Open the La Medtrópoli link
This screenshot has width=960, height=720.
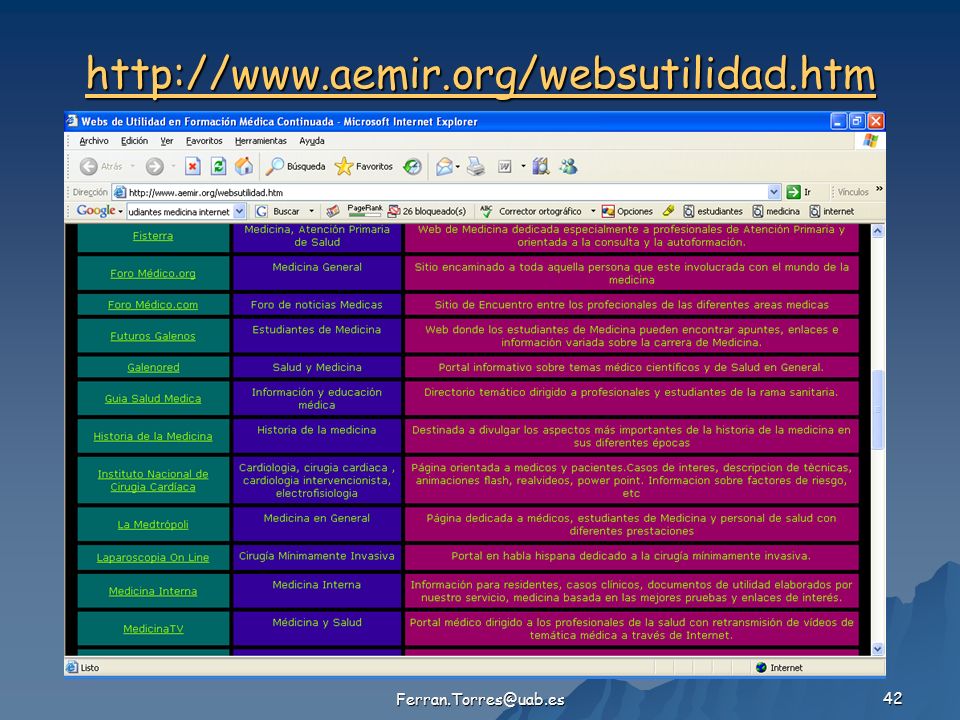[152, 525]
